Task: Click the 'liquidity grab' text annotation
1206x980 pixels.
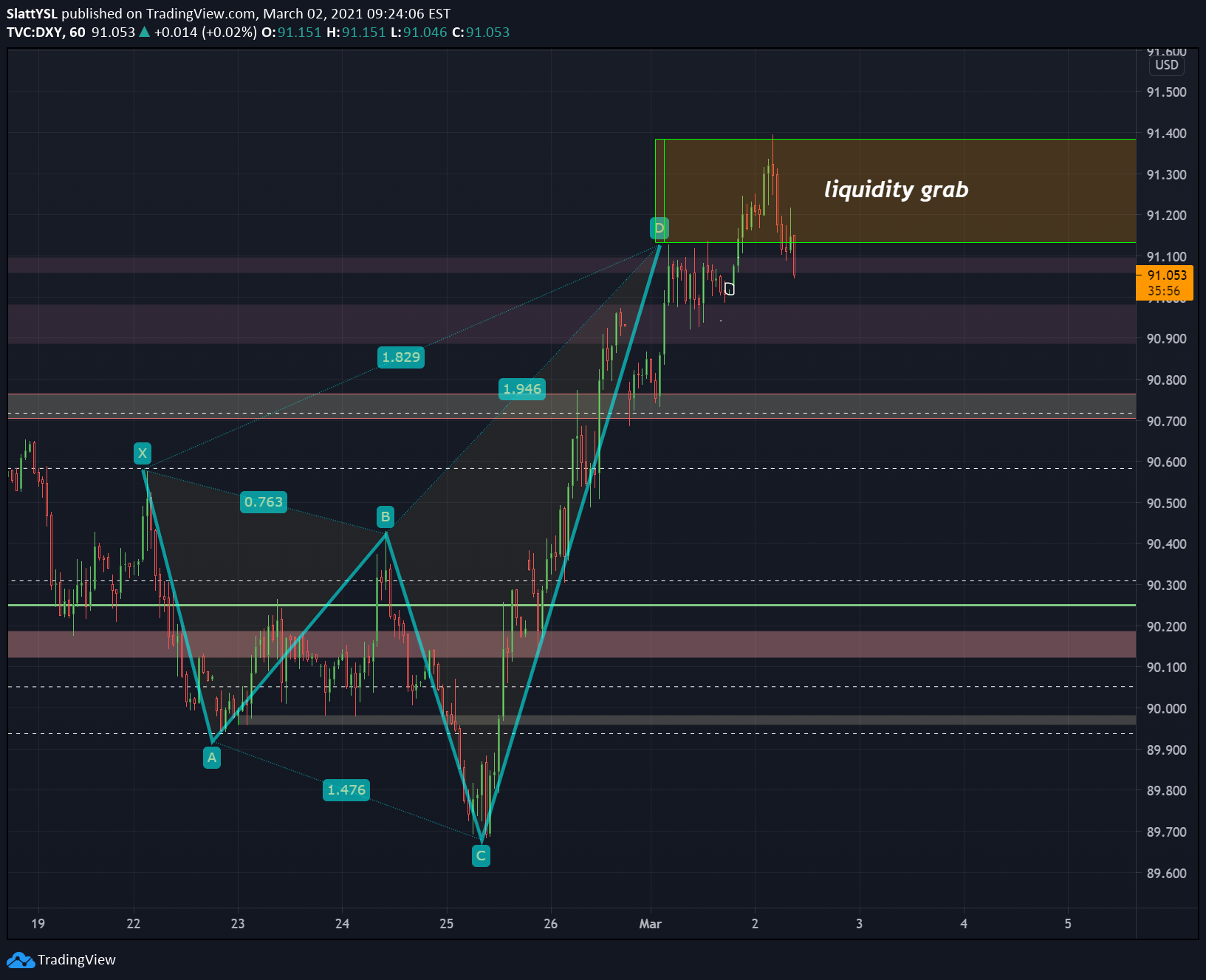Action: (896, 190)
